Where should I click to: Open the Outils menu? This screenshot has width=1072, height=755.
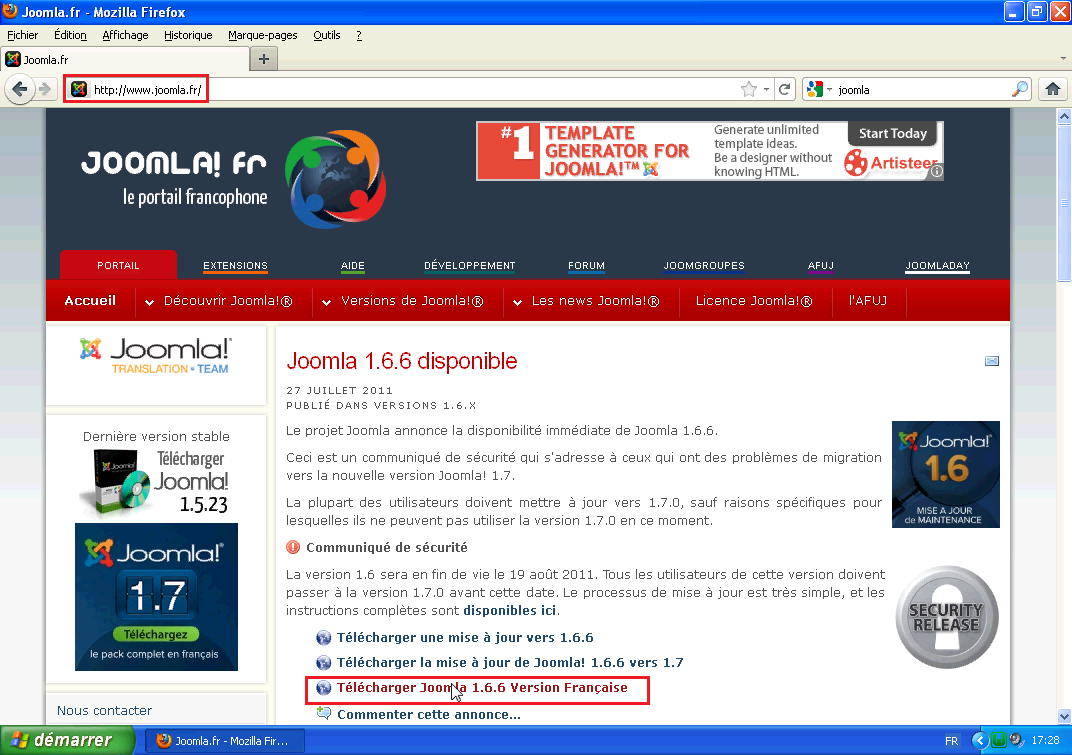click(x=327, y=35)
